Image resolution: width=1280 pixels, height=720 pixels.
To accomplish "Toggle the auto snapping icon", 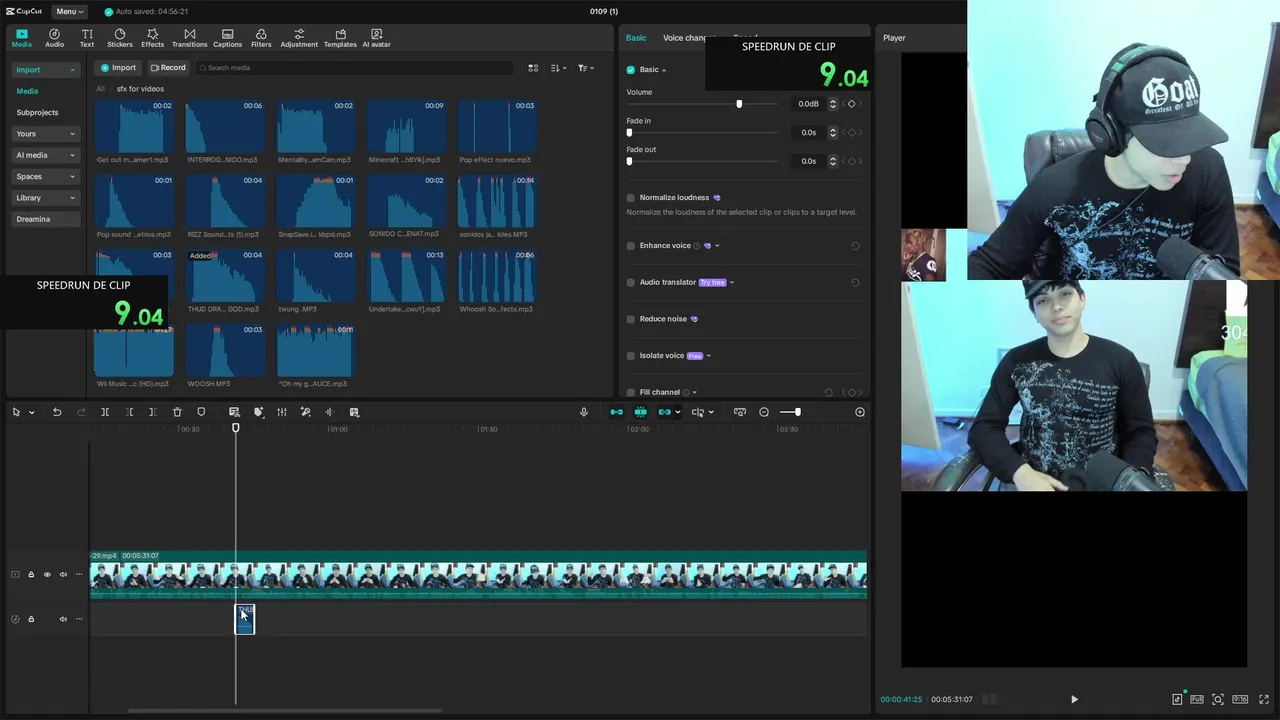I will coord(641,412).
